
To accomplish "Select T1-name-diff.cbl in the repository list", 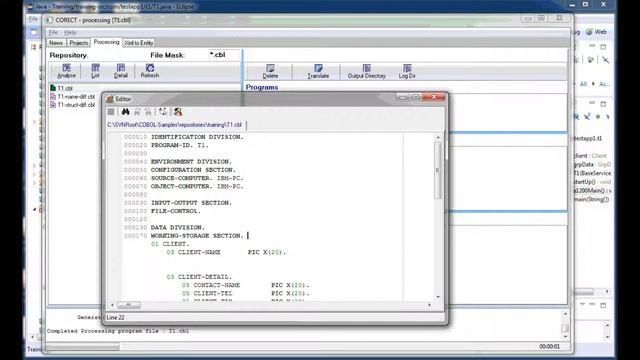I will [72, 97].
